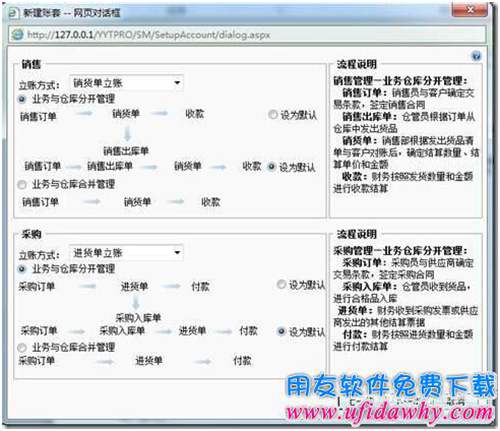Select 业务与仓库合并管理 radio under 采购
Viewport: 500px width, 431px height.
22,348
